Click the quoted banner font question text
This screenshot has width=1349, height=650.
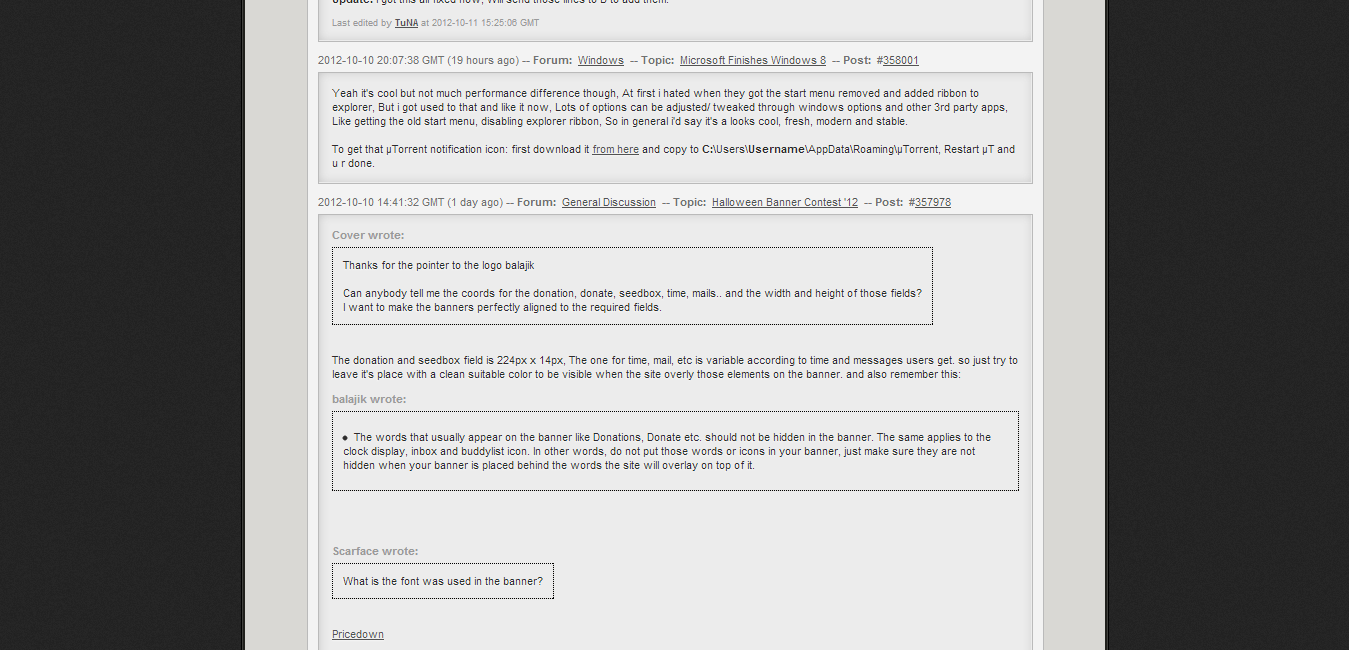(443, 581)
